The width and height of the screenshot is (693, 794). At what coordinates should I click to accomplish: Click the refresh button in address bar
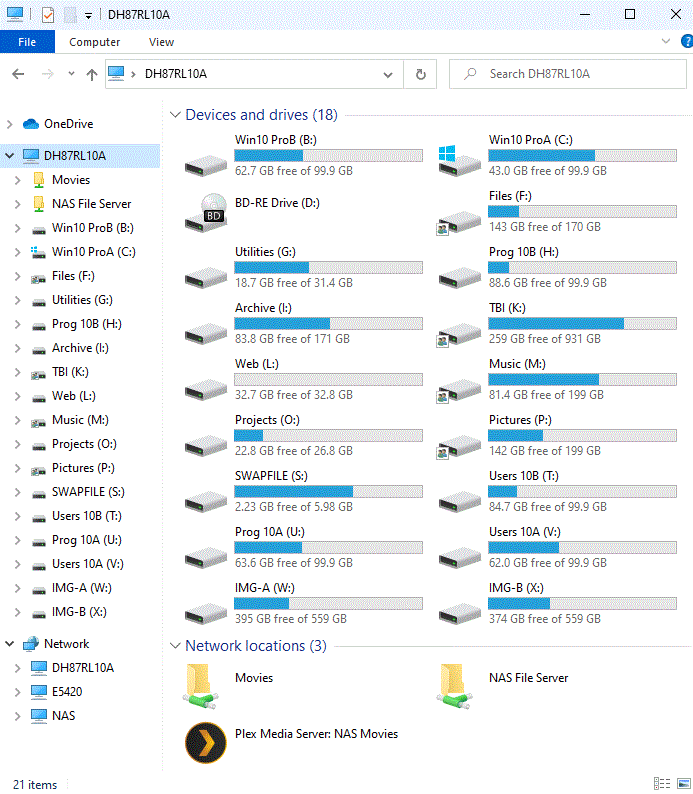point(420,74)
